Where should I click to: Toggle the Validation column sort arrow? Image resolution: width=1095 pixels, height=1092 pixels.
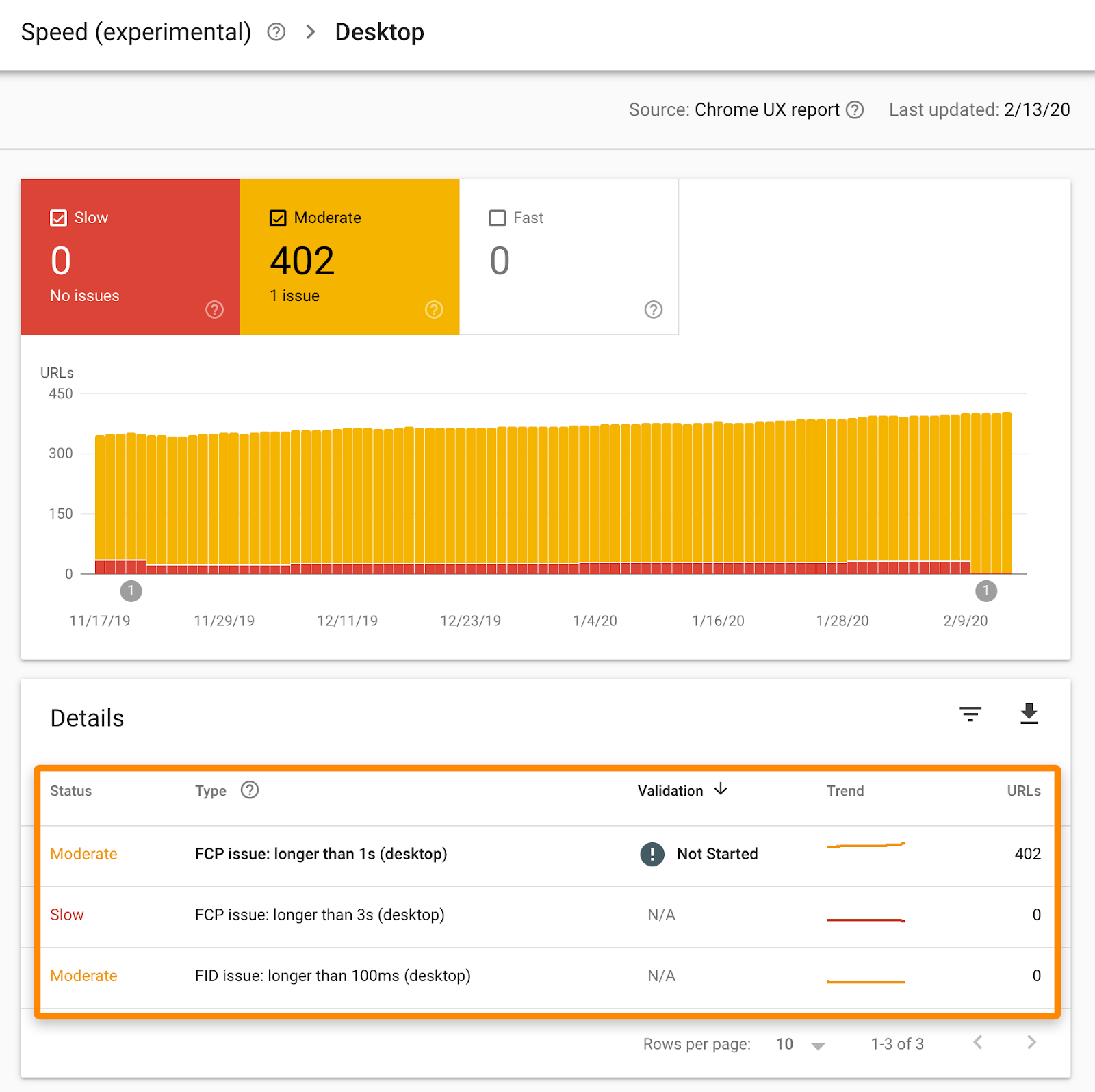click(721, 790)
